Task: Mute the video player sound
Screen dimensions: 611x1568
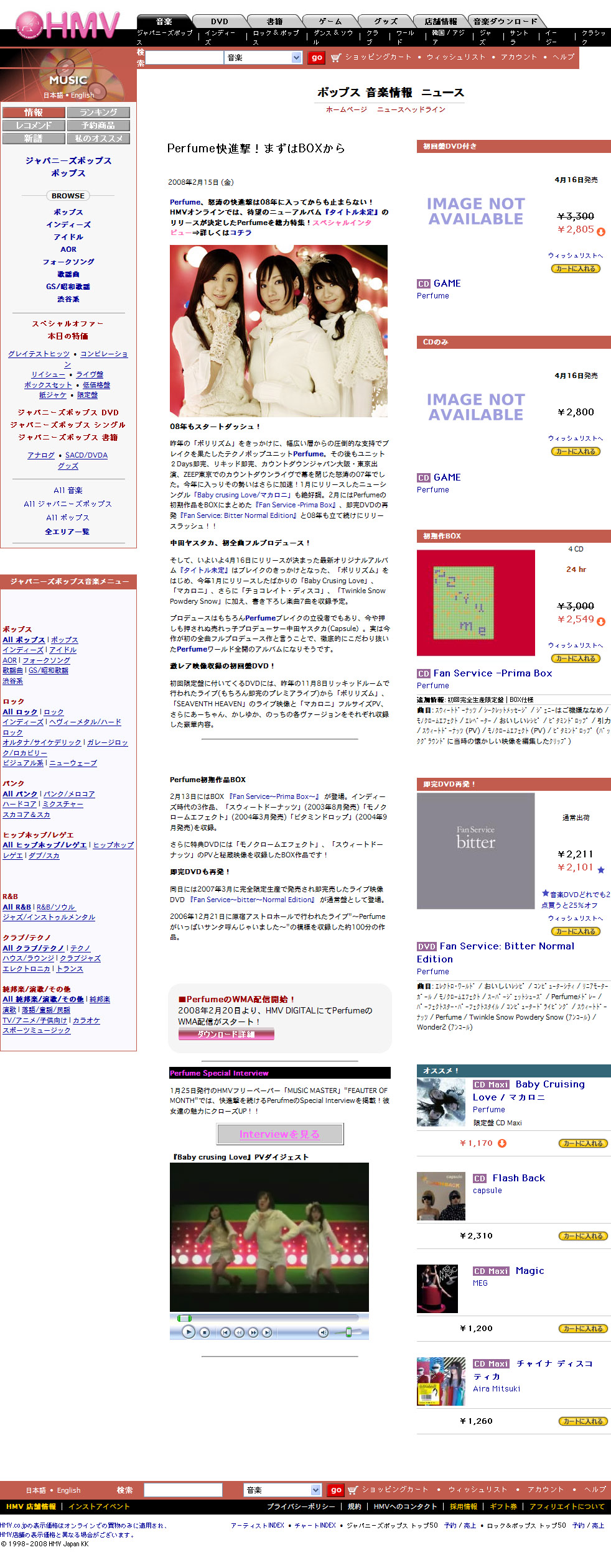Action: coord(323,1332)
